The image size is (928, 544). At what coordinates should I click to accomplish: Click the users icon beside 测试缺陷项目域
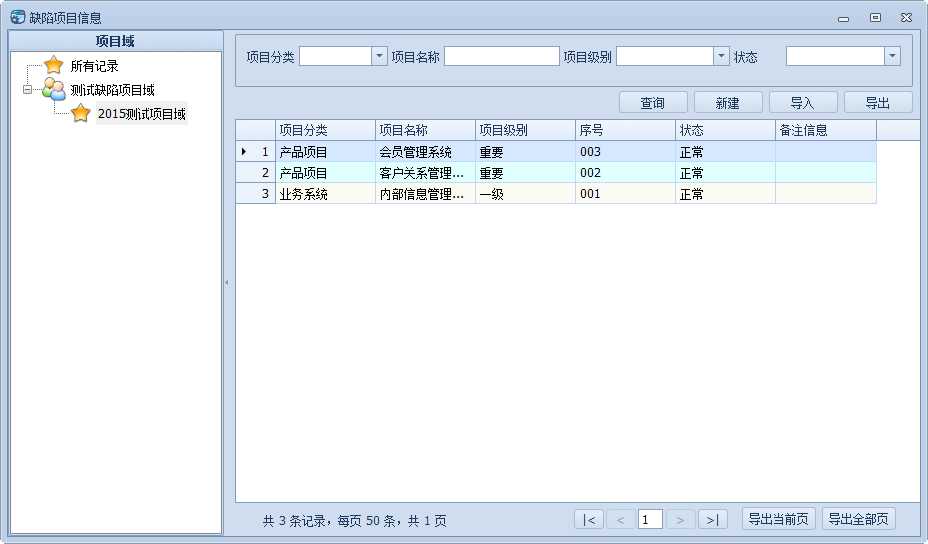[53, 89]
